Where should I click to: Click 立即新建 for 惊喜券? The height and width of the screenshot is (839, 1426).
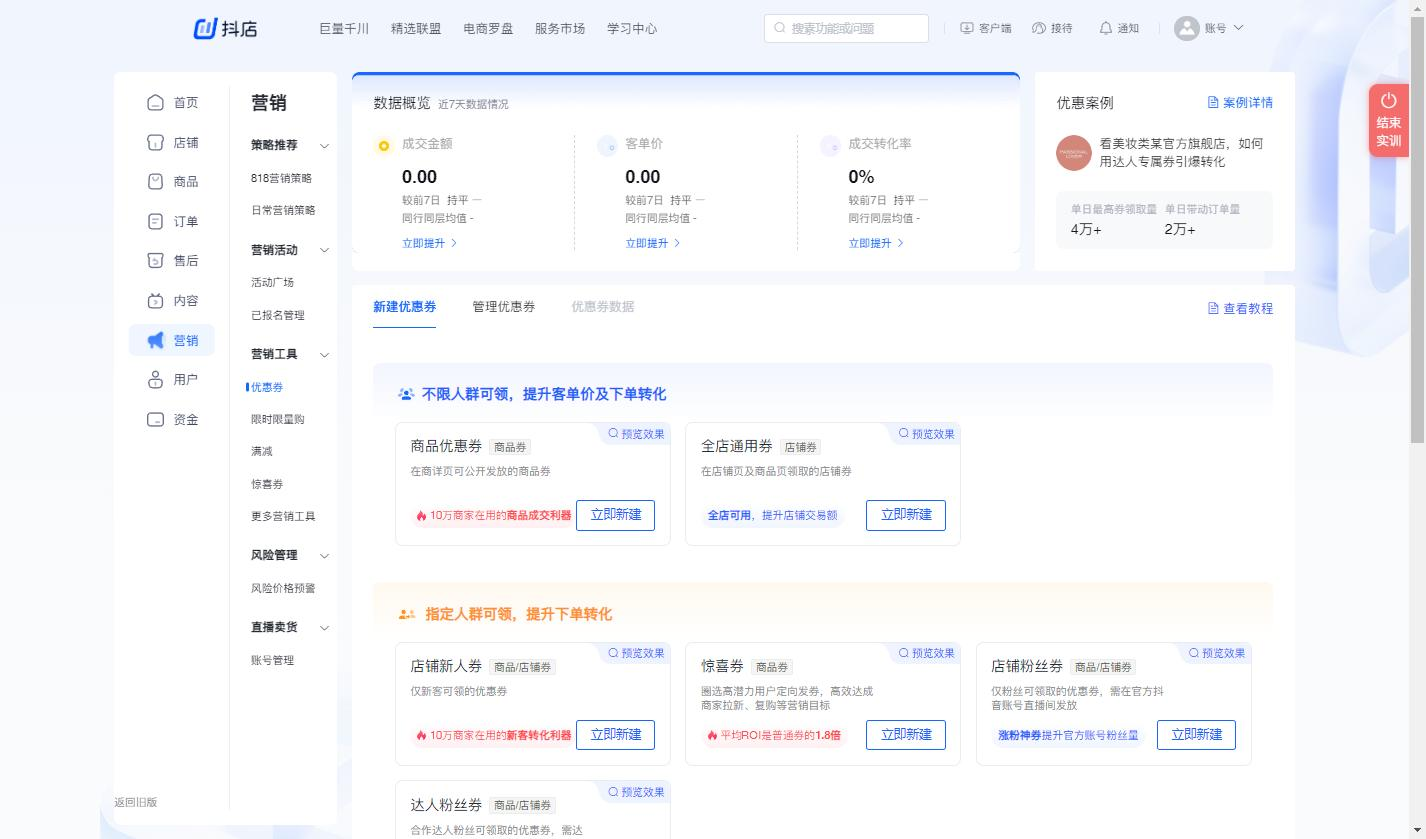906,735
